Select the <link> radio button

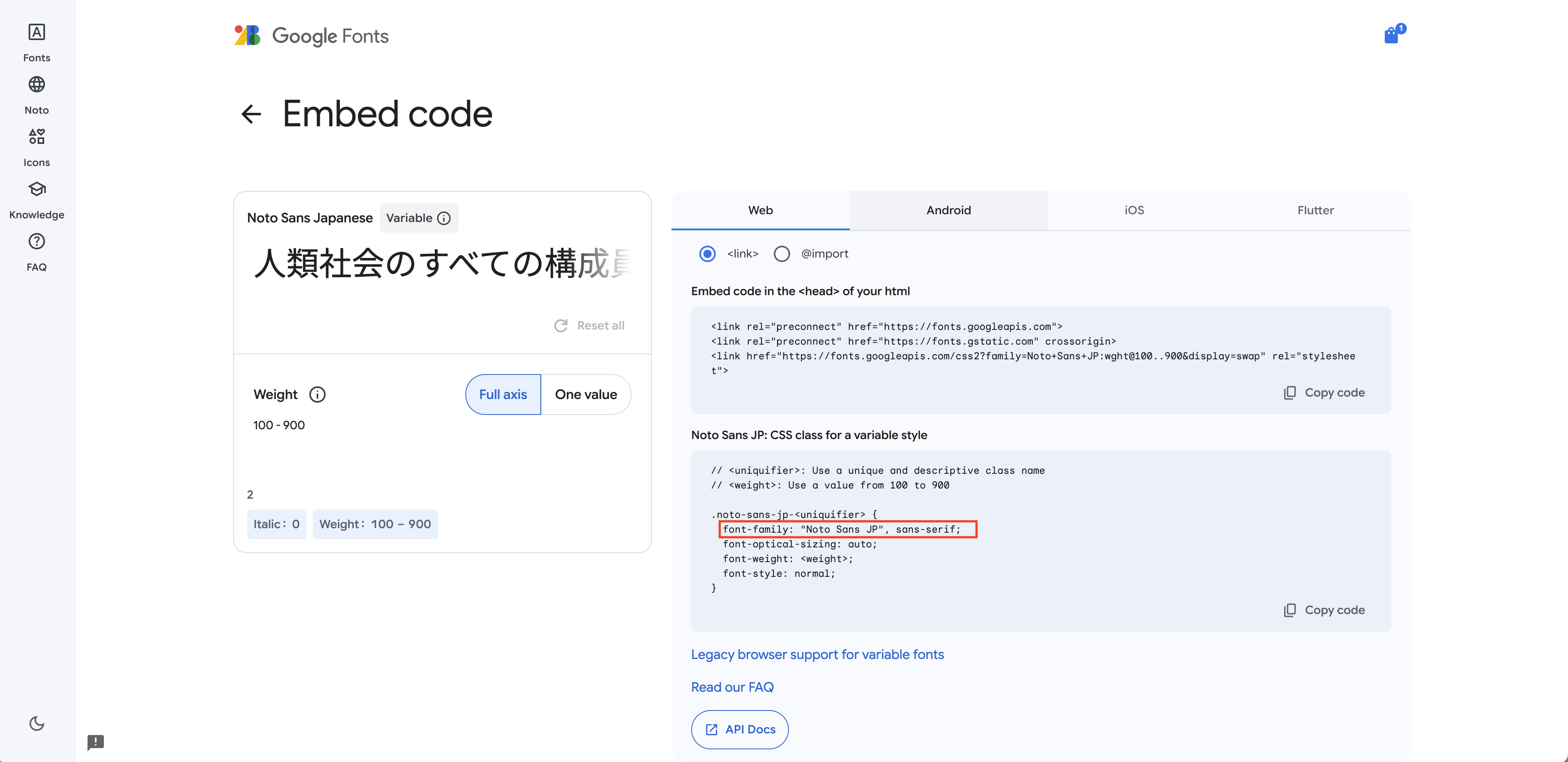click(x=707, y=254)
